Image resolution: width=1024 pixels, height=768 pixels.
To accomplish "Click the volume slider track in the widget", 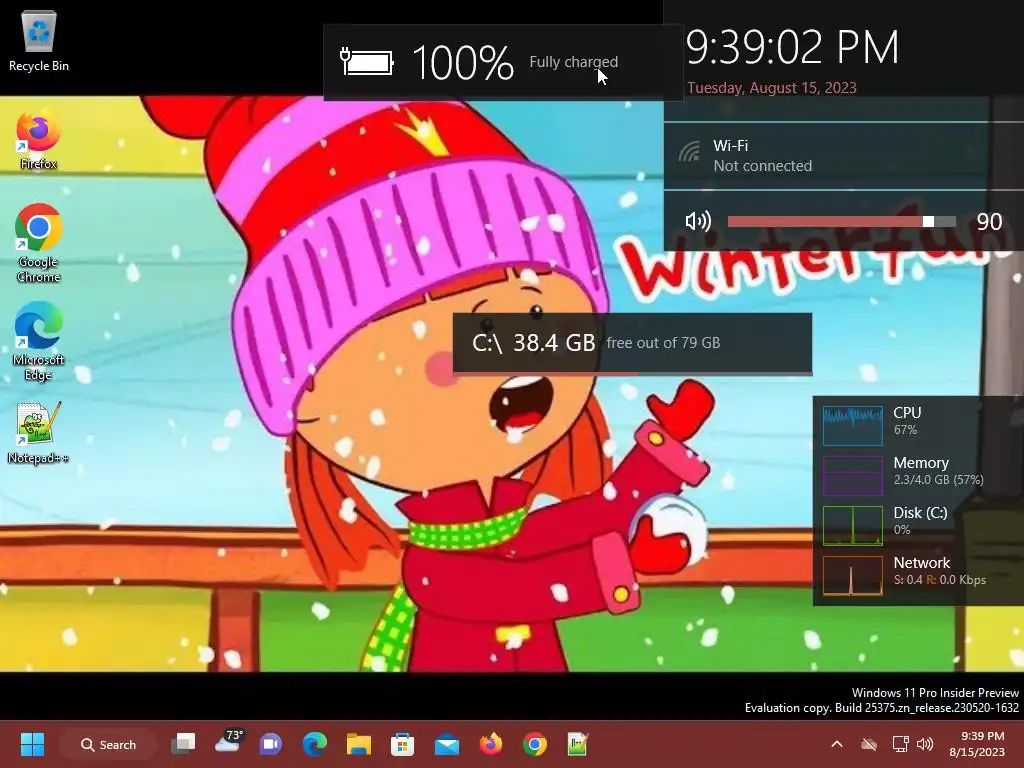I will click(841, 222).
